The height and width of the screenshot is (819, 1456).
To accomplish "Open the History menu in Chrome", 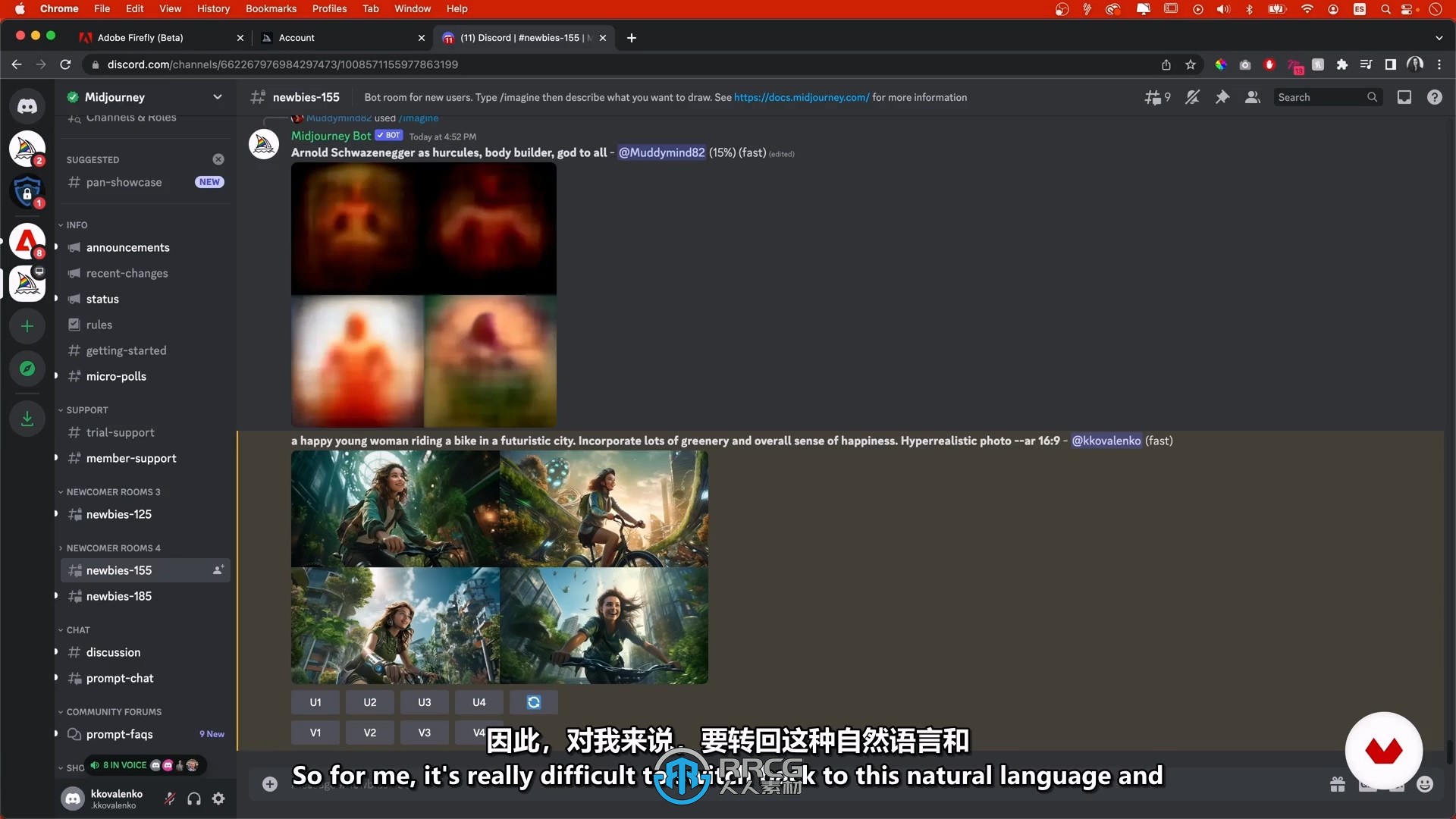I will click(x=214, y=9).
